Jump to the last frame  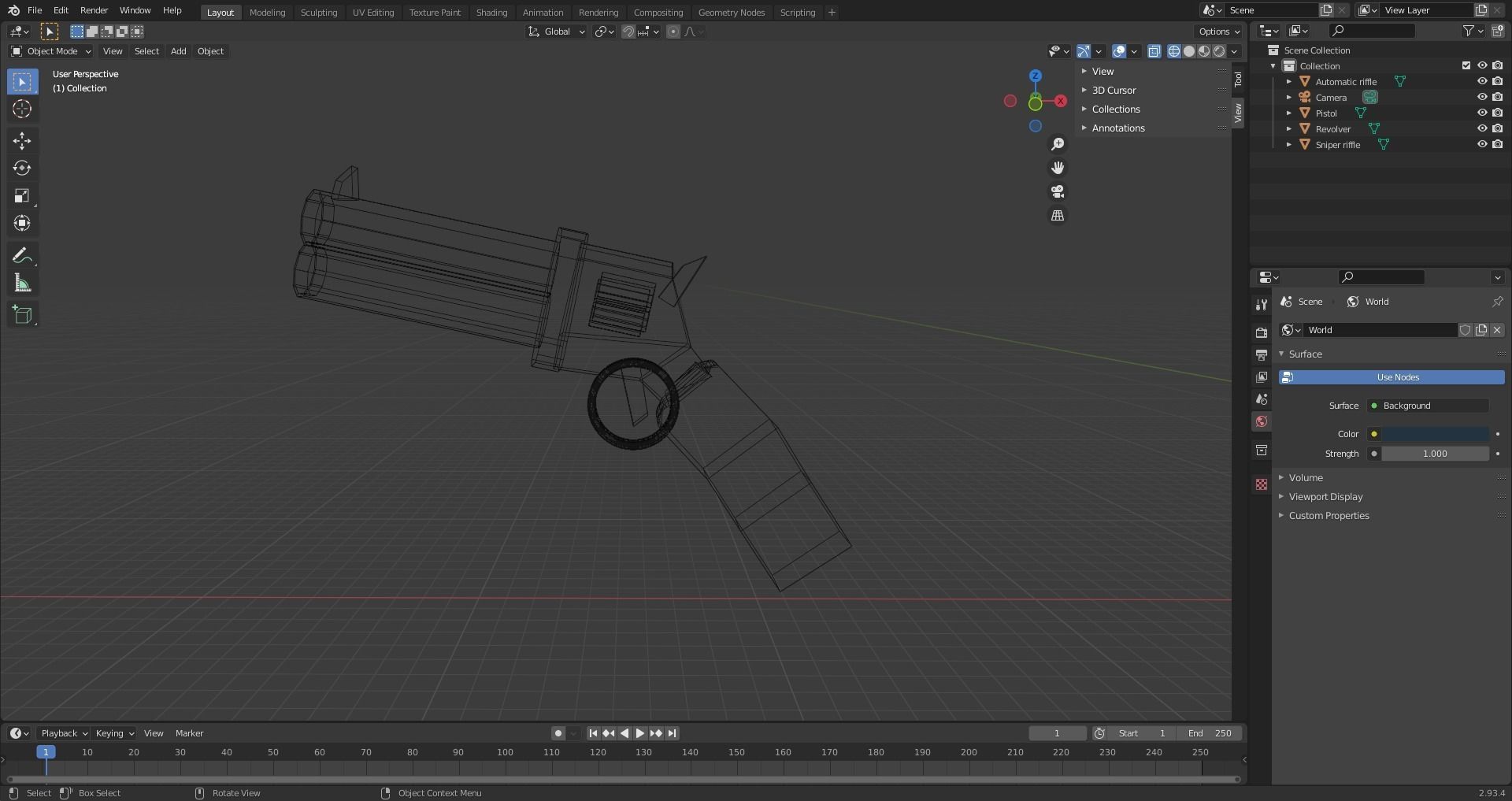point(672,733)
